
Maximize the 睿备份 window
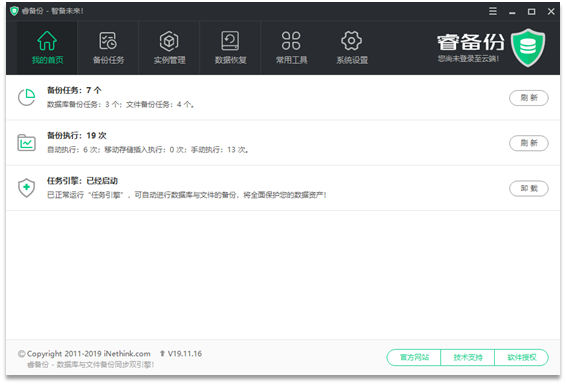pyautogui.click(x=531, y=12)
